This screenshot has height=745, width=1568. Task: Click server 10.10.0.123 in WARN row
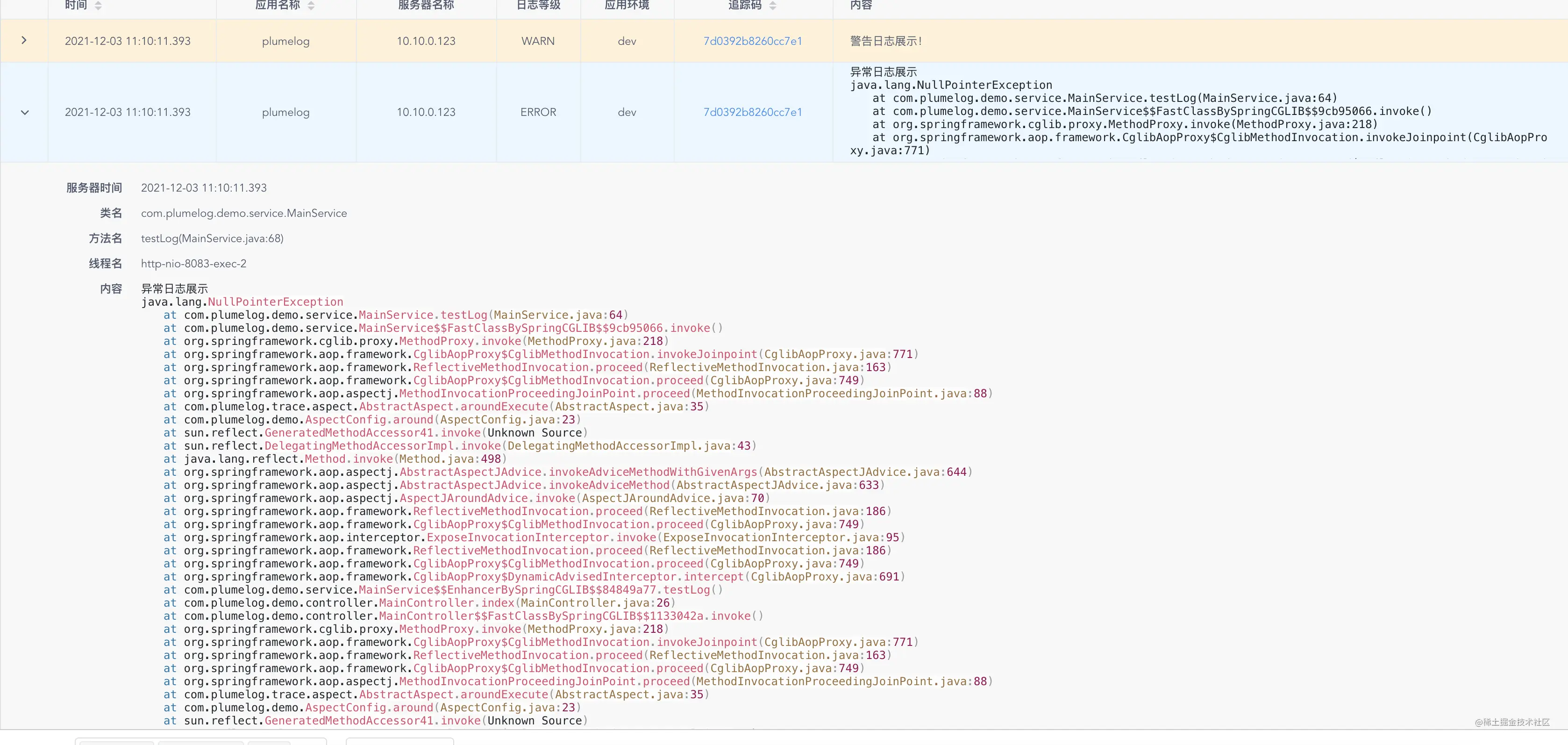(426, 41)
